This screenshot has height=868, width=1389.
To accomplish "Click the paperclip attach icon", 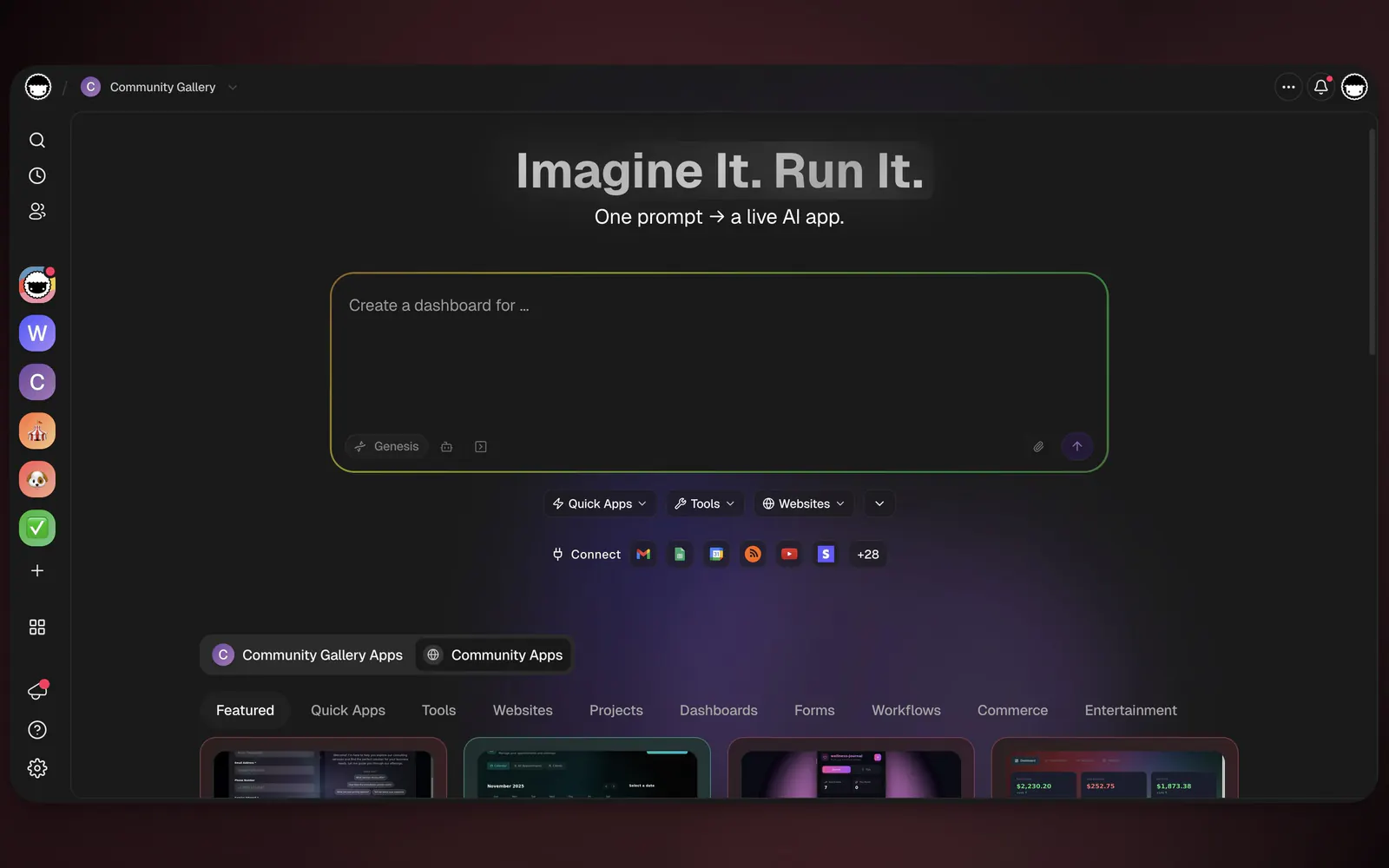I will coord(1038,447).
